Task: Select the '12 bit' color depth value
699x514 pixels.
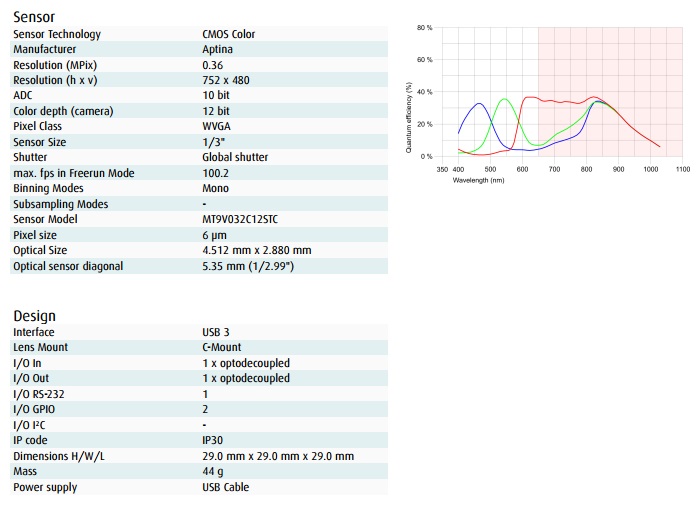Action: pos(216,111)
